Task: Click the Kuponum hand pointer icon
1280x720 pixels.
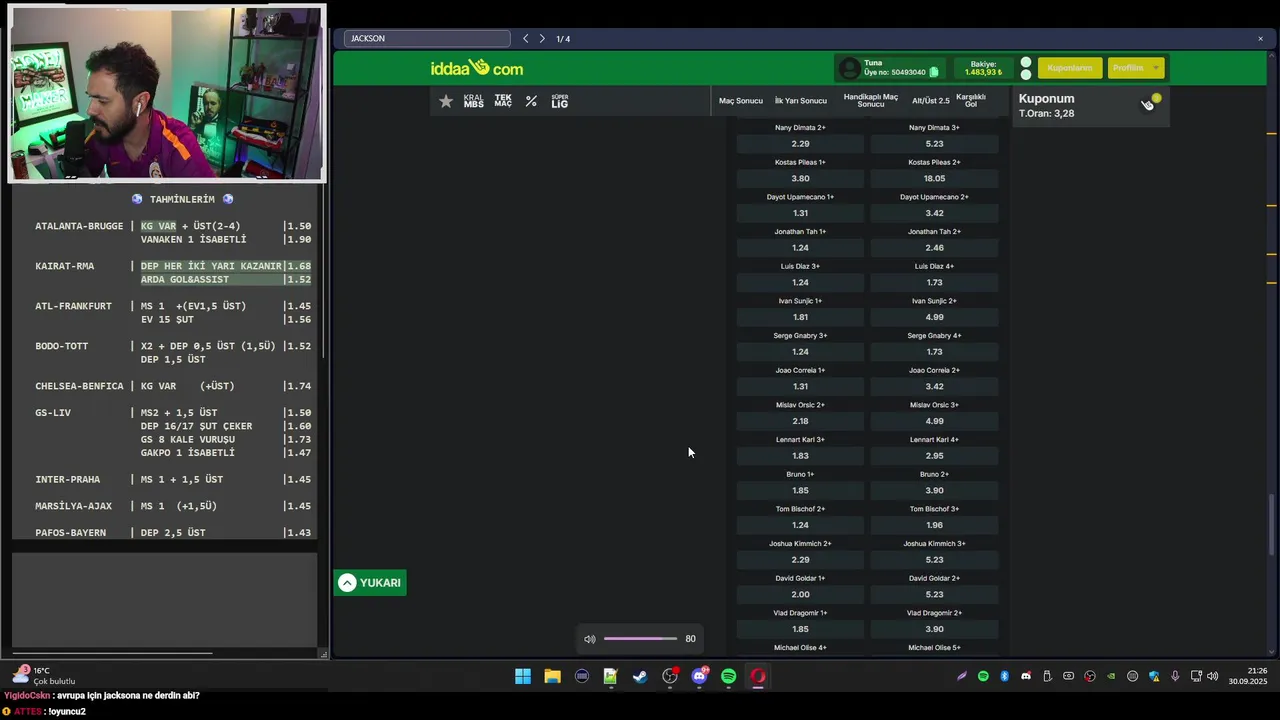Action: pyautogui.click(x=1148, y=104)
